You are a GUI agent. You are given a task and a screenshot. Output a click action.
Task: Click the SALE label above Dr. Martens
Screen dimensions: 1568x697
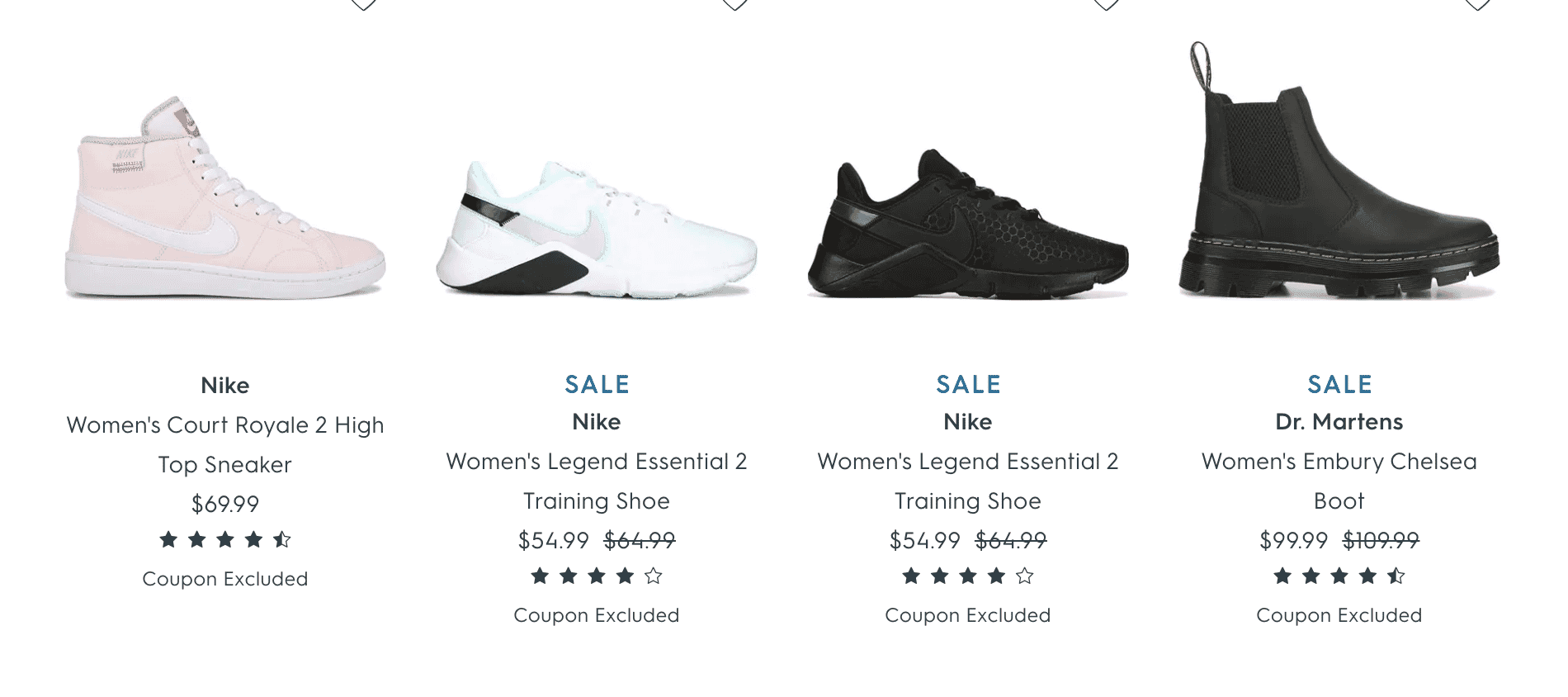[1339, 384]
